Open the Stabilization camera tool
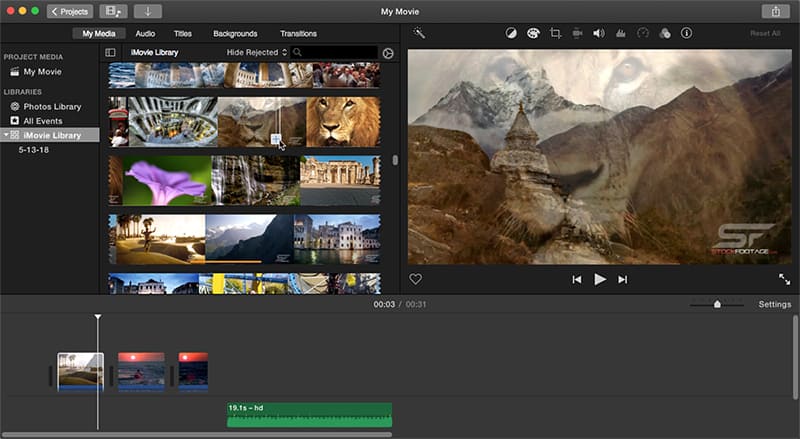The height and width of the screenshot is (439, 800). 577,33
